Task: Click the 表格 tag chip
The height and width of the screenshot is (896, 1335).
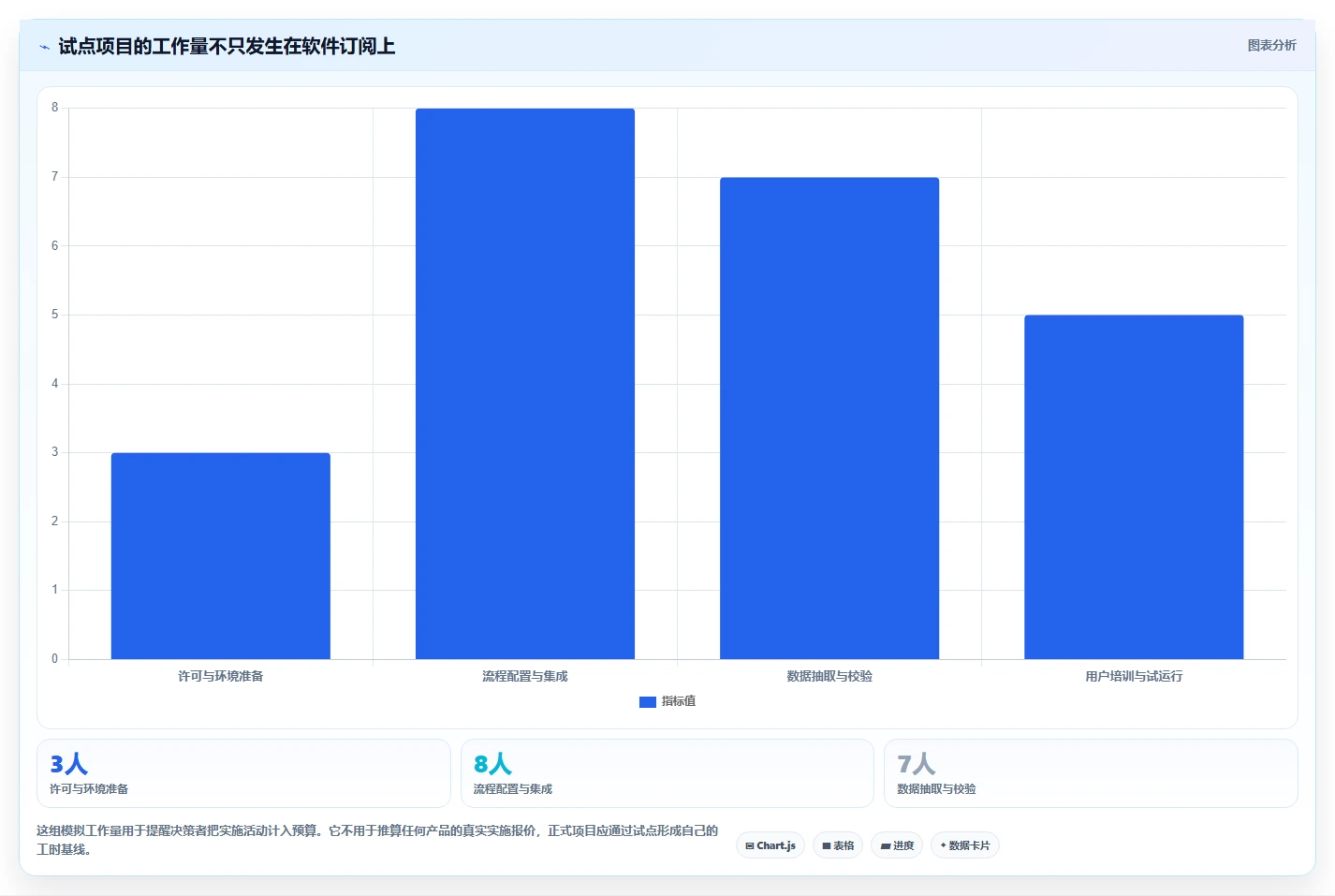Action: pos(838,845)
